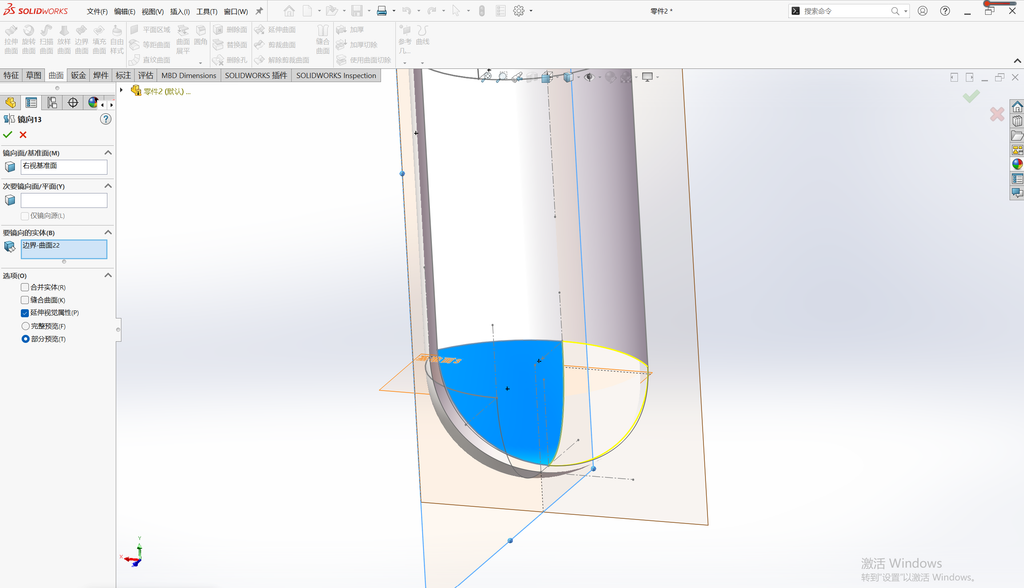1024x588 pixels.
Task: Collapse the 要镜向的实体(B) section
Action: (108, 233)
